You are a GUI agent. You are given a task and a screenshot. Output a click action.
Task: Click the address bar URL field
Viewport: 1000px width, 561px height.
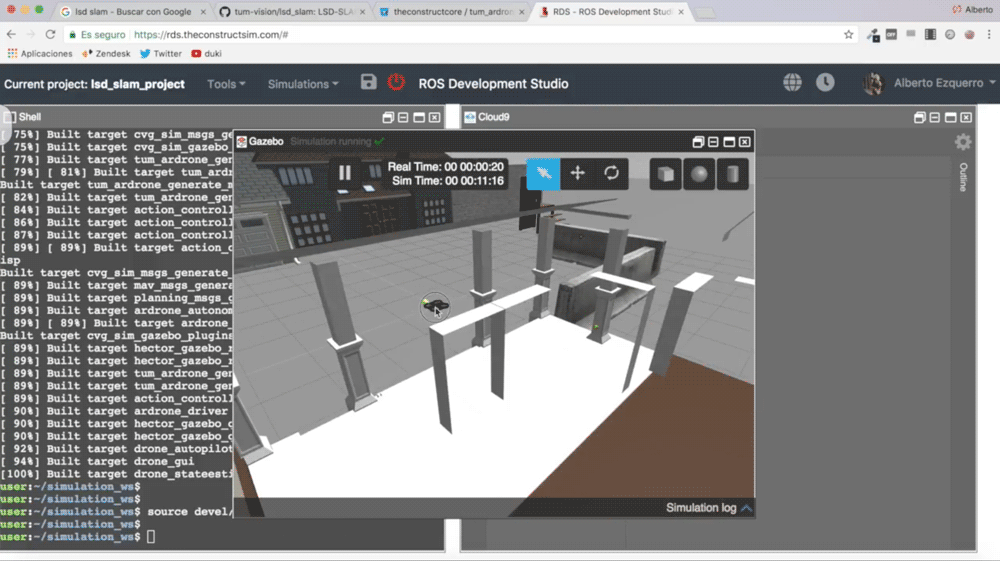coord(459,34)
